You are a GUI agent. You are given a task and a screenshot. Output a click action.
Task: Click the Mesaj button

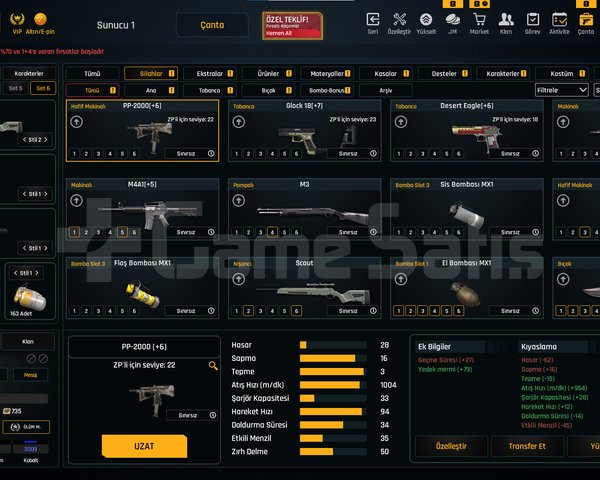pos(31,375)
